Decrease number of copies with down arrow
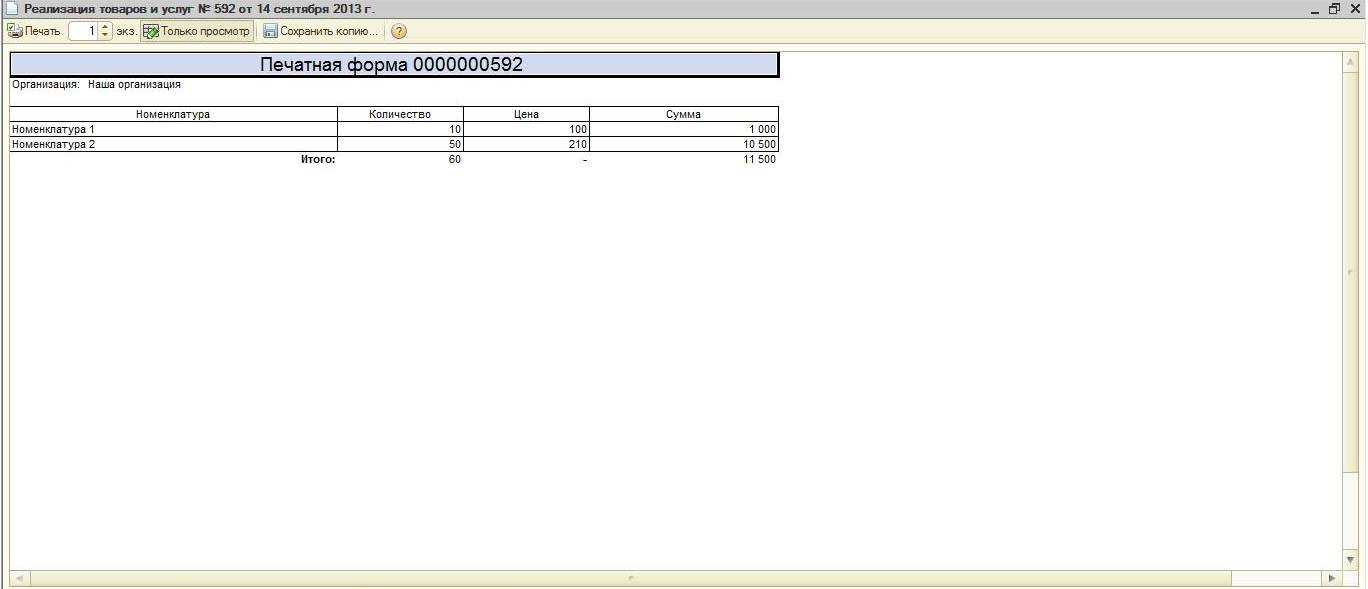Viewport: 1368px width, 589px height. (106, 36)
